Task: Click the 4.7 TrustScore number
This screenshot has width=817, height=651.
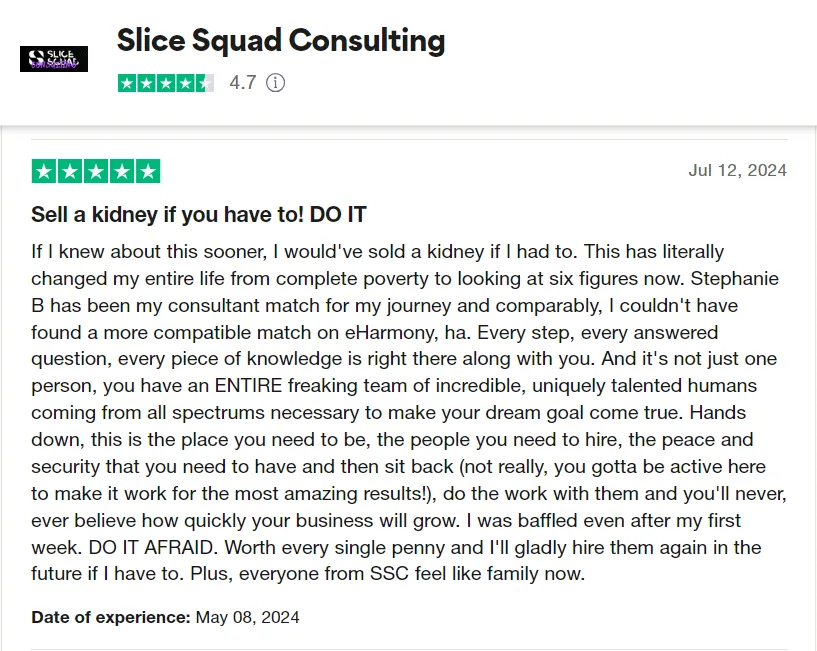Action: pos(243,83)
